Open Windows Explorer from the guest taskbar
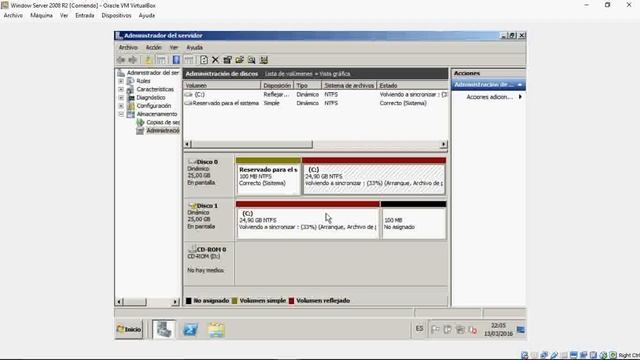Image resolution: width=640 pixels, height=360 pixels. pos(216,329)
